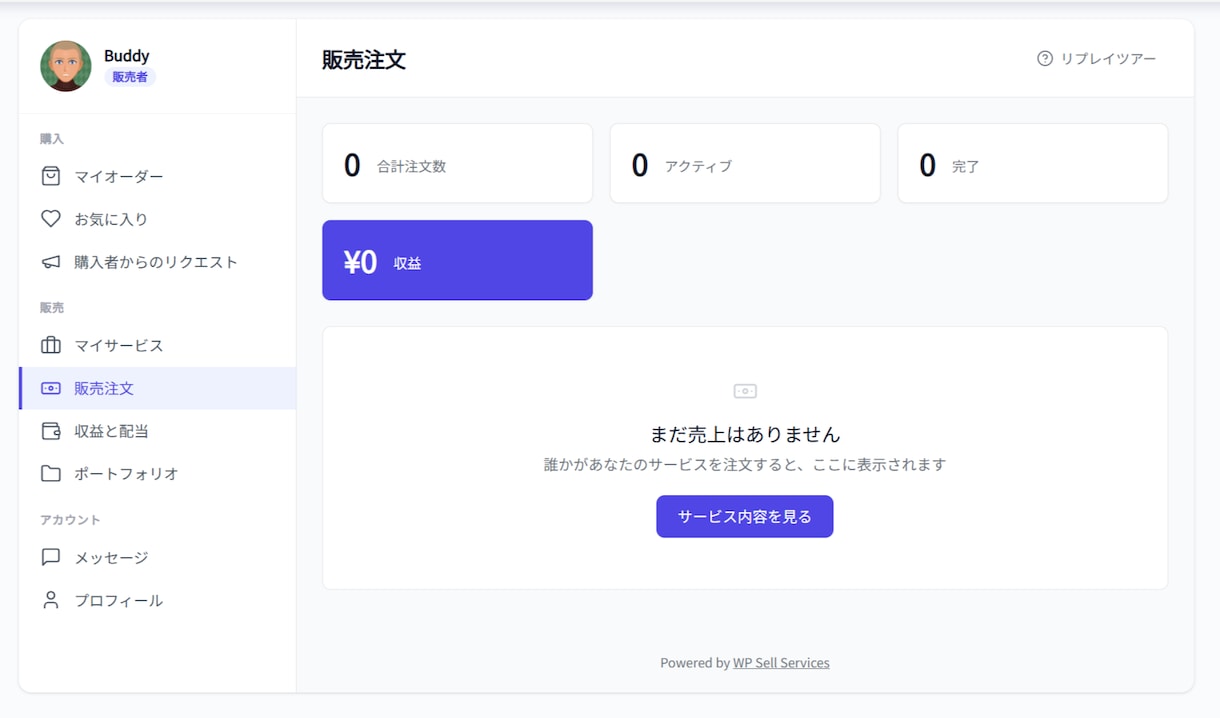The image size is (1220, 718).
Task: Select the 販売注文 sidebar item
Action: point(157,388)
